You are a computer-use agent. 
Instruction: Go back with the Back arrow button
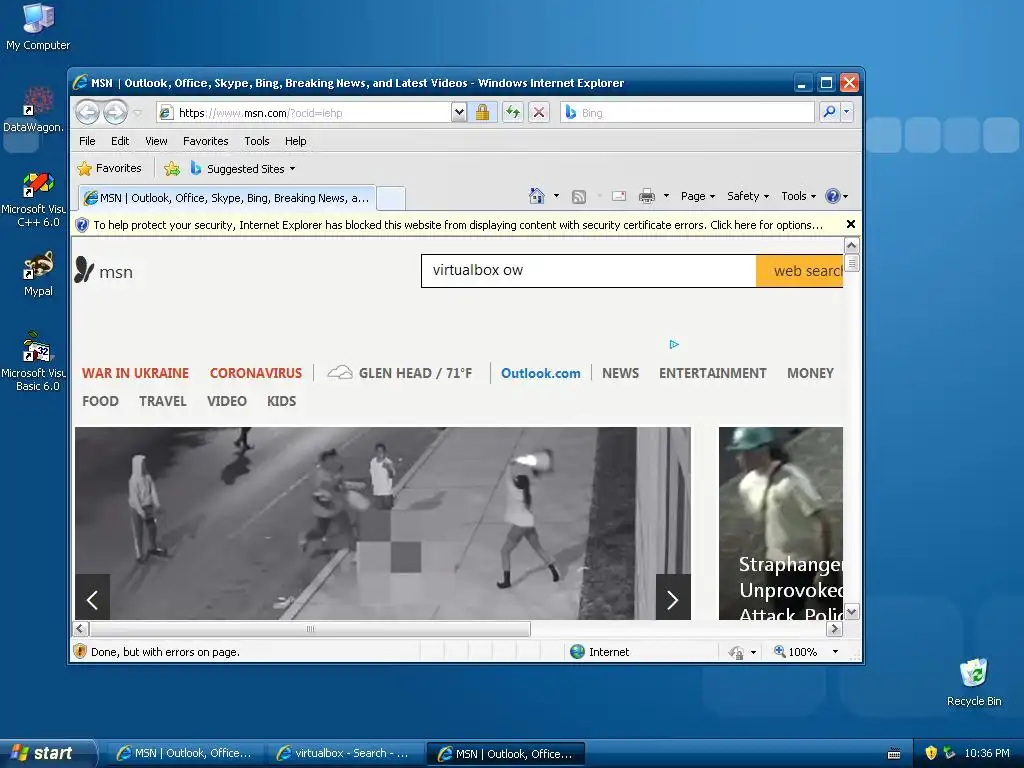click(87, 112)
